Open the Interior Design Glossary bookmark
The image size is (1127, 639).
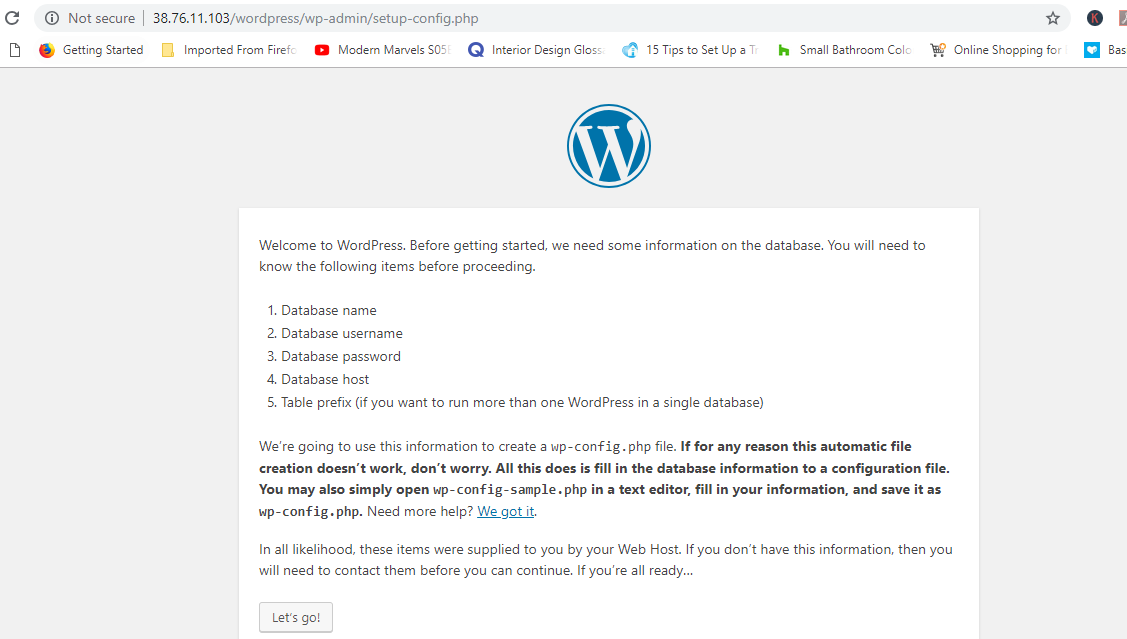536,50
